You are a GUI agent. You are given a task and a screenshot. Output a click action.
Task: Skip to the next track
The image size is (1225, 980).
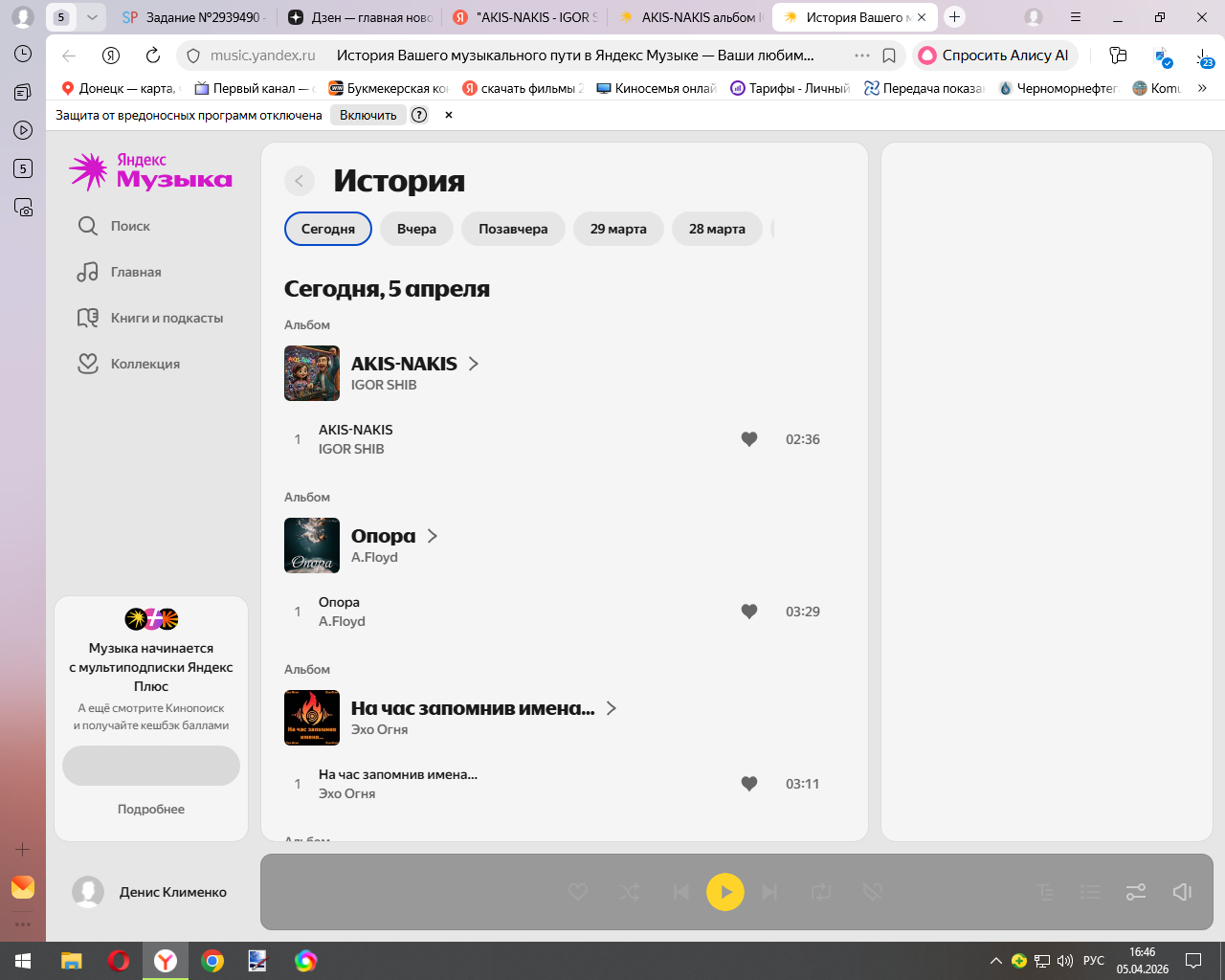pos(769,892)
